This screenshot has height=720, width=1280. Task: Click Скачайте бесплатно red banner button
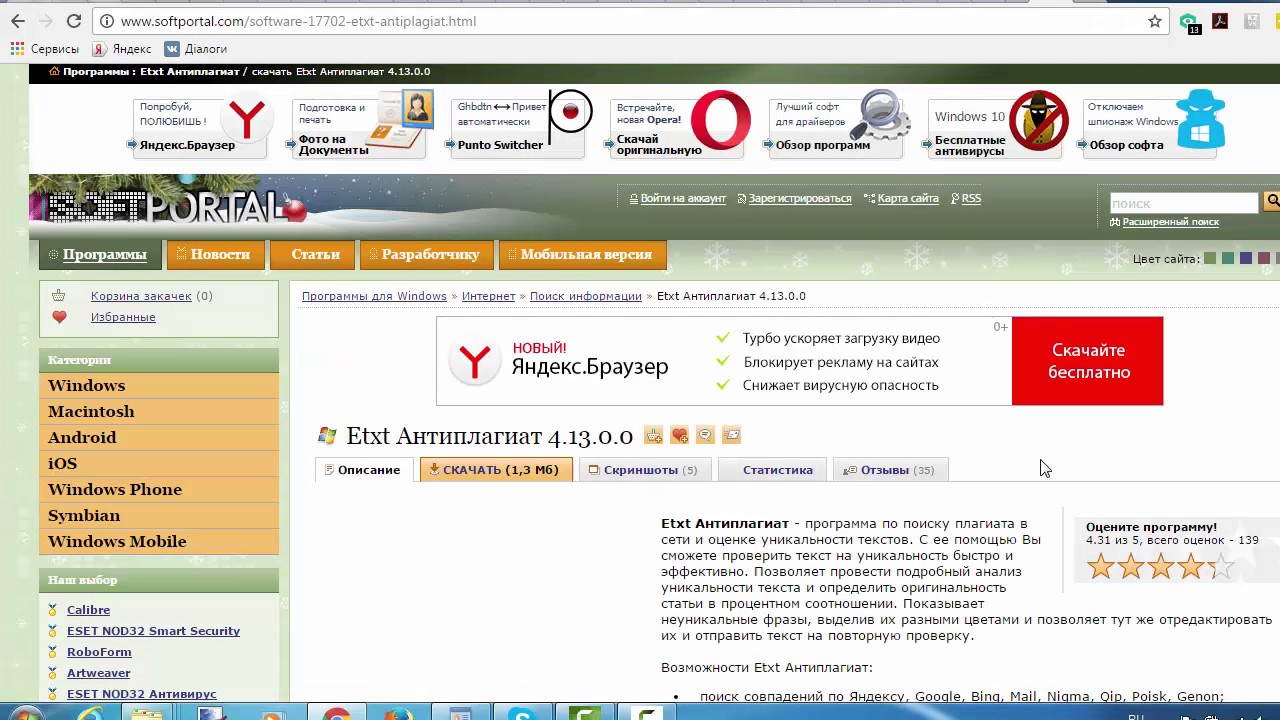[x=1088, y=361]
